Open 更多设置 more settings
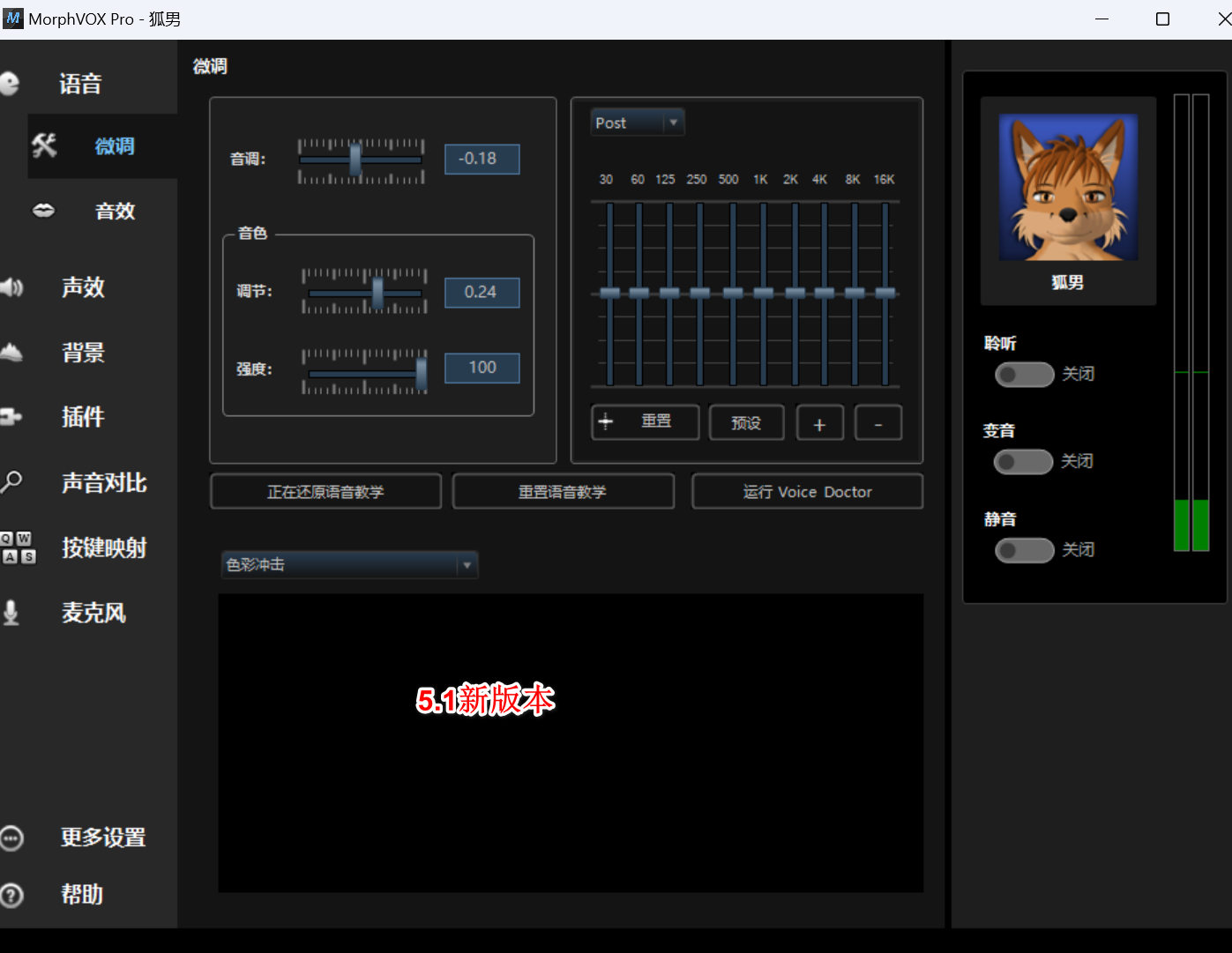This screenshot has height=953, width=1232. point(103,838)
